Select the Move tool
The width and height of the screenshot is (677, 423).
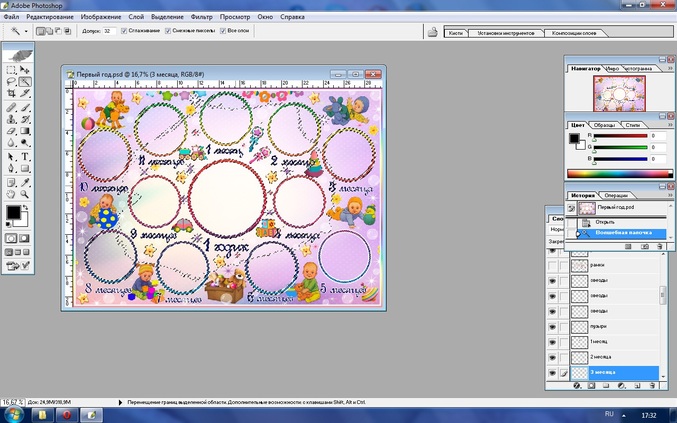tap(25, 70)
